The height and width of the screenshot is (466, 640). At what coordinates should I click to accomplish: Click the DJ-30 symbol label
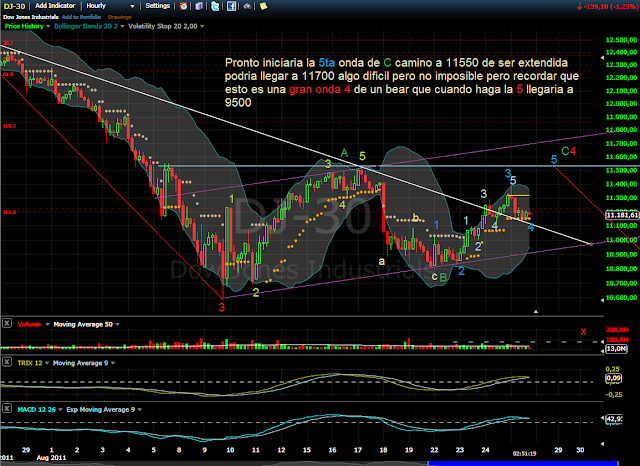coord(14,7)
